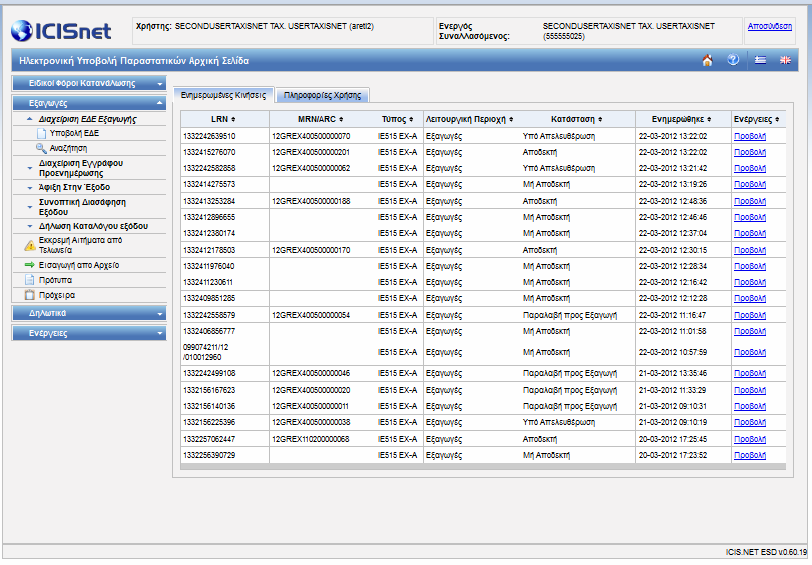Screen dimensions: 812x565
Task: Click the table horizontal scrollbar
Action: (x=483, y=467)
